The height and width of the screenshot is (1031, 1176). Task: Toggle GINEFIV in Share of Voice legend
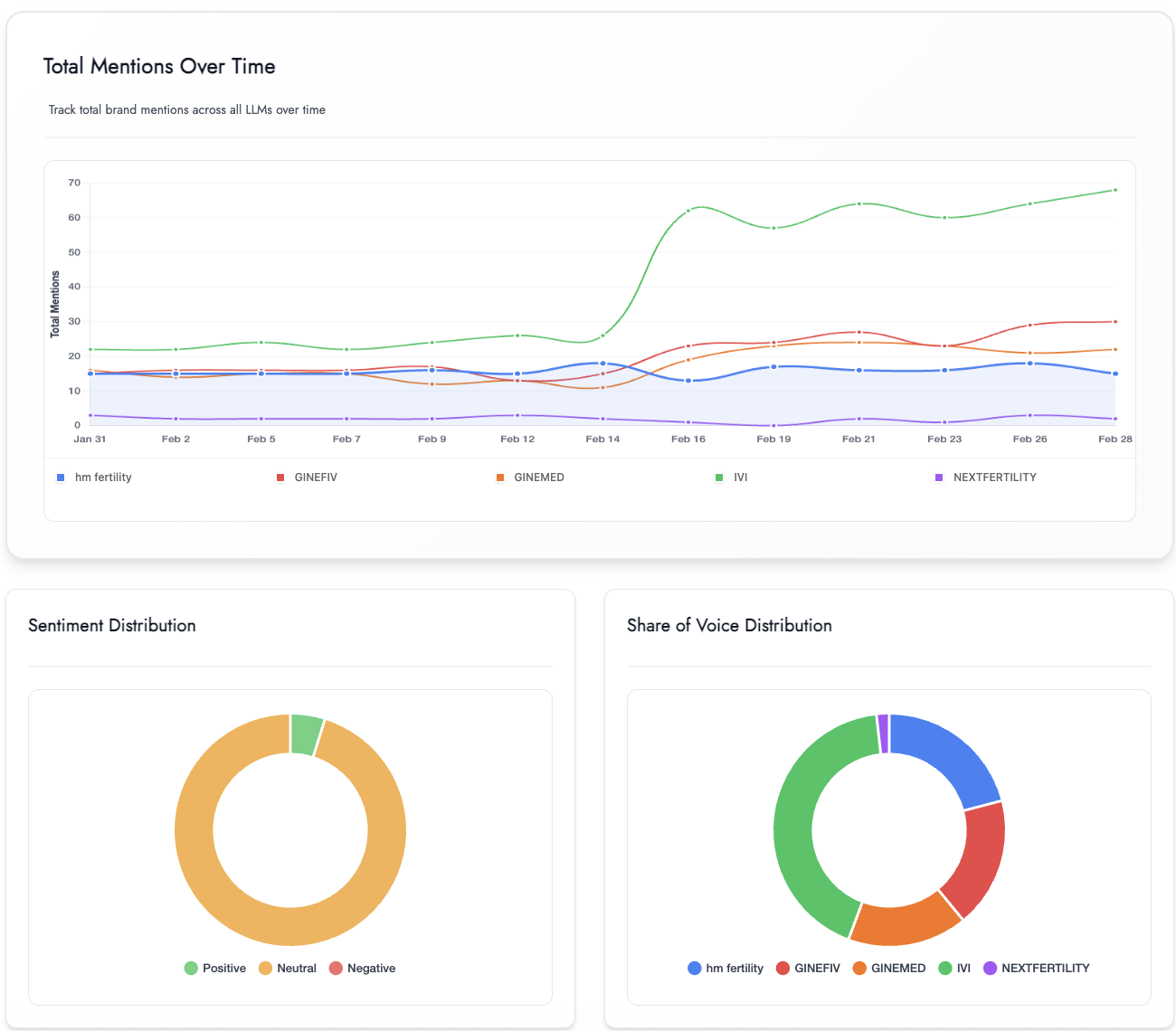click(809, 969)
